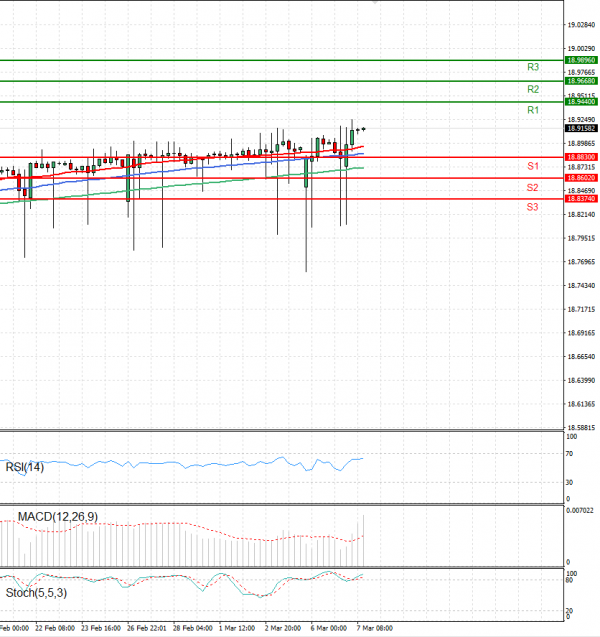Click the 26 Feb 22:01 time label
600x637 pixels.
tap(146, 629)
